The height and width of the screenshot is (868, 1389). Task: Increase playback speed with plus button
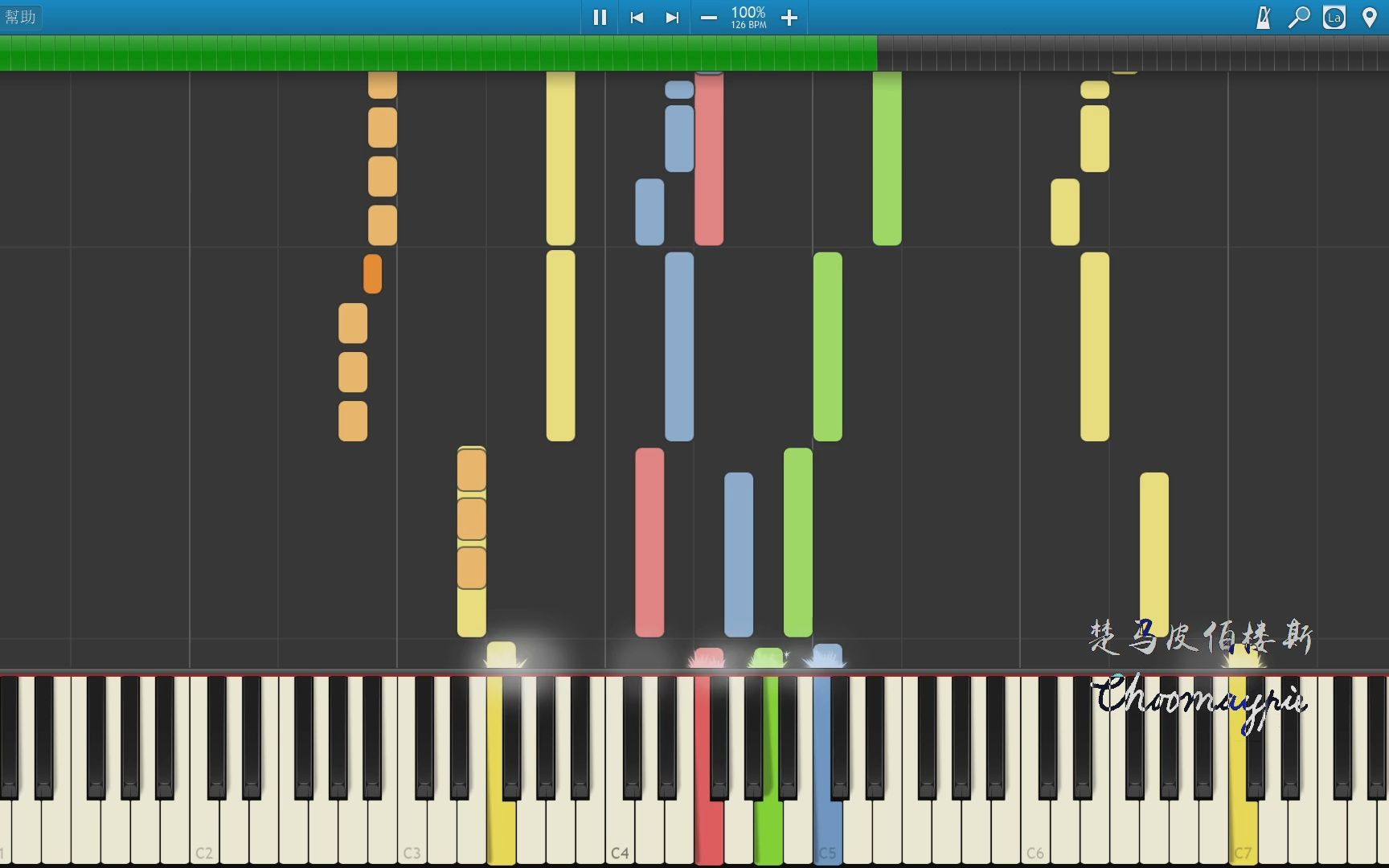click(x=789, y=18)
